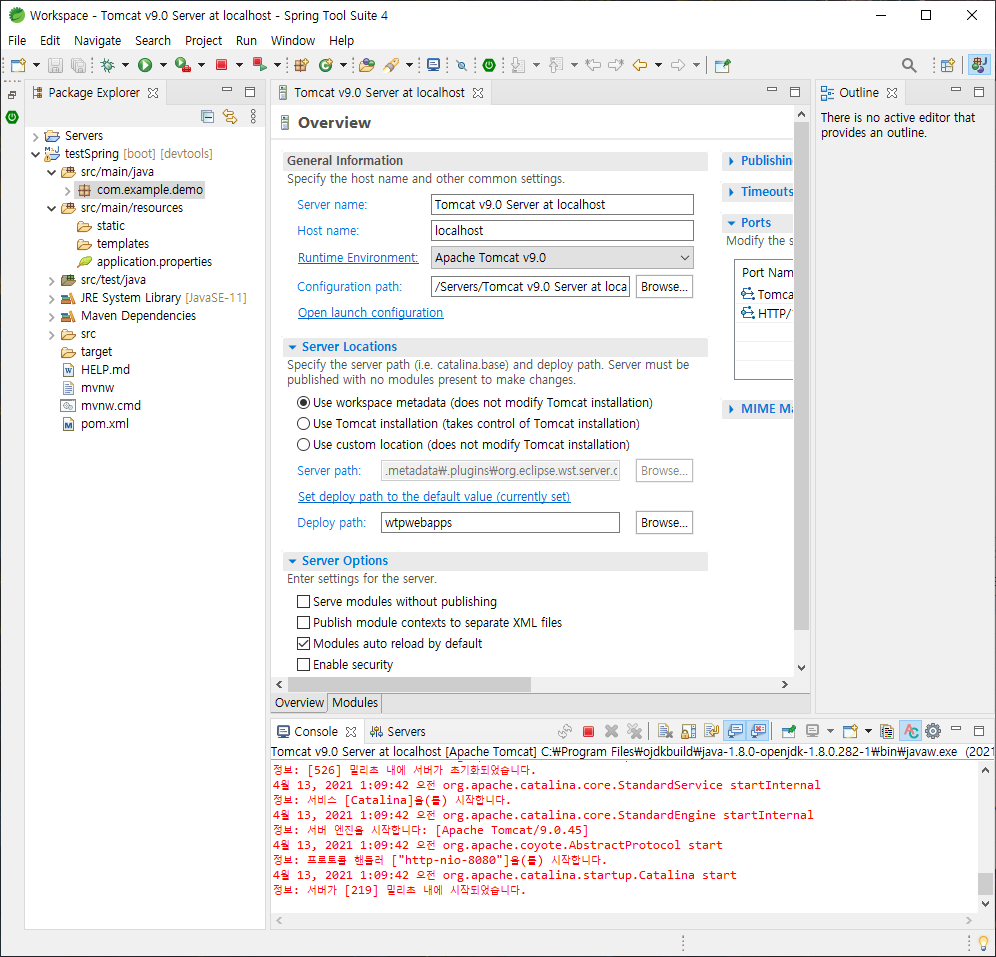Check the 'Enable security' checkbox
996x957 pixels.
pos(304,664)
